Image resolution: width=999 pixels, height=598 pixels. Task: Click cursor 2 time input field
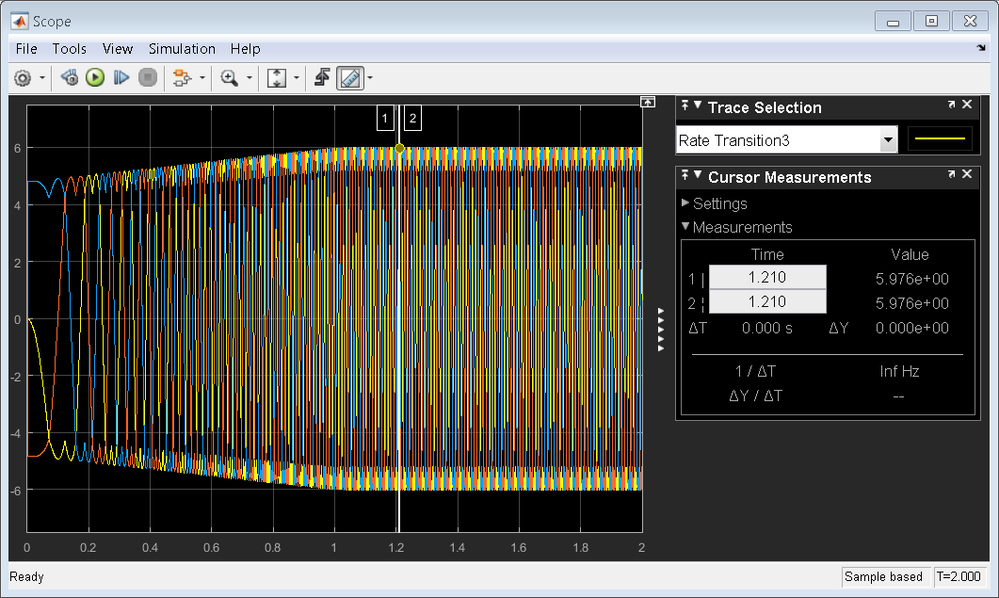pyautogui.click(x=767, y=302)
